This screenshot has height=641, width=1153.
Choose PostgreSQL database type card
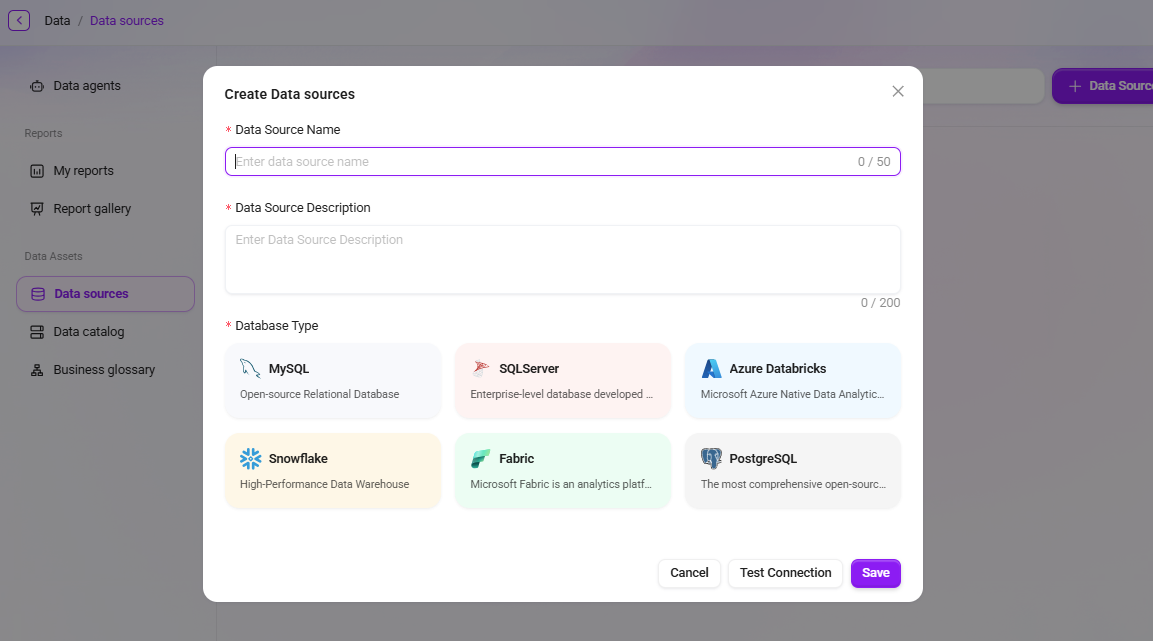point(793,471)
